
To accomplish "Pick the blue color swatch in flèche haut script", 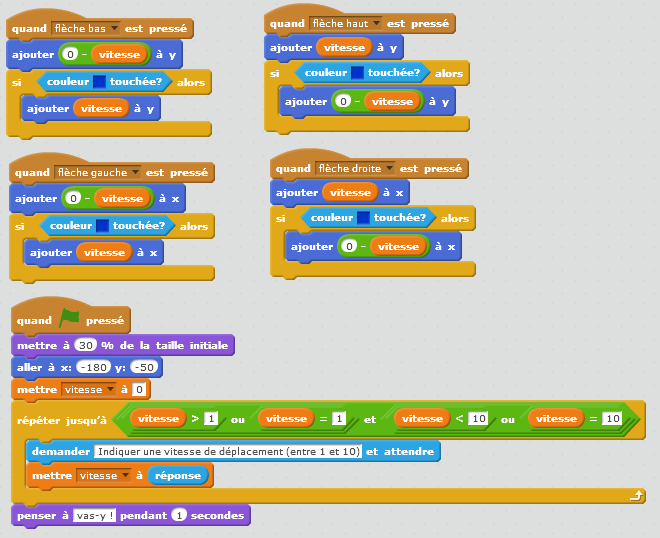I will point(357,73).
